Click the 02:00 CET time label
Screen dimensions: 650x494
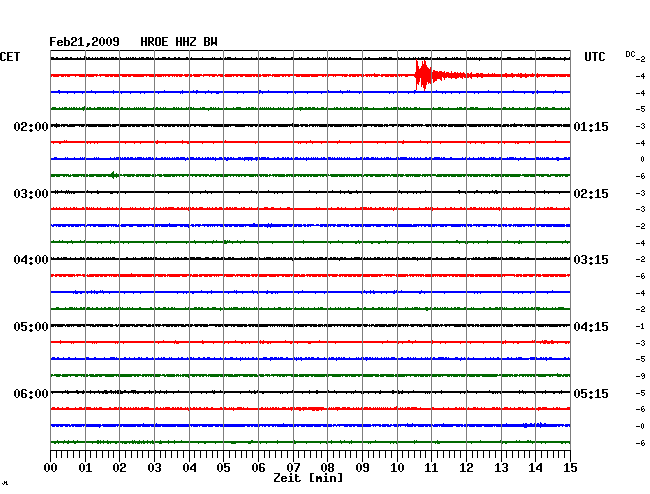coord(31,126)
